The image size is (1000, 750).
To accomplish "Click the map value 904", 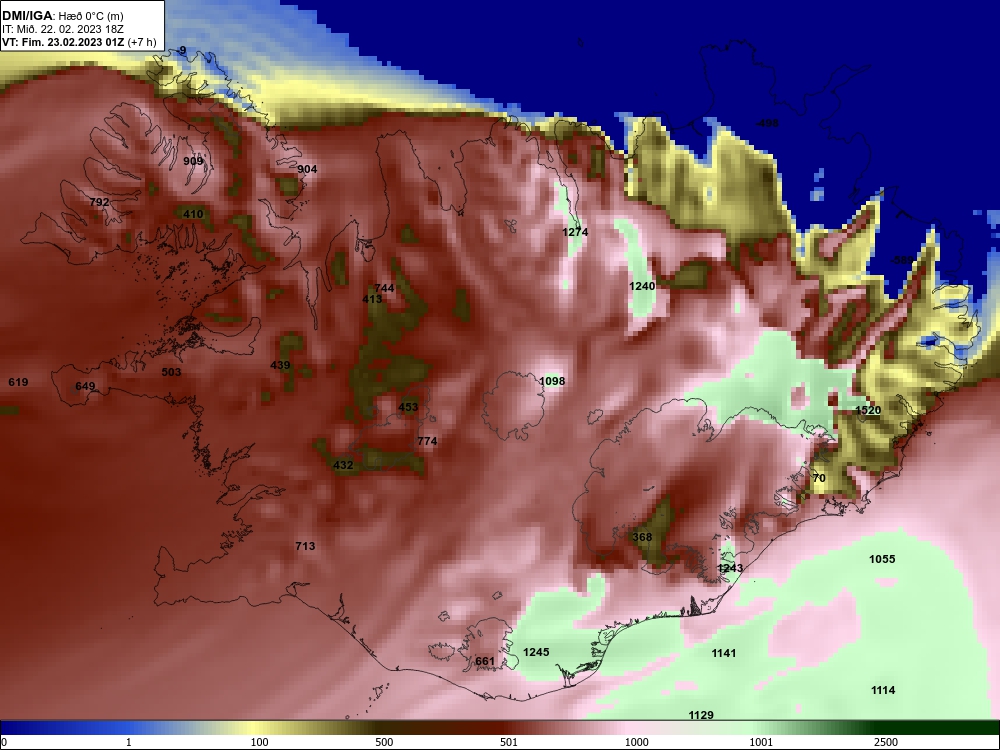I will (x=307, y=169).
